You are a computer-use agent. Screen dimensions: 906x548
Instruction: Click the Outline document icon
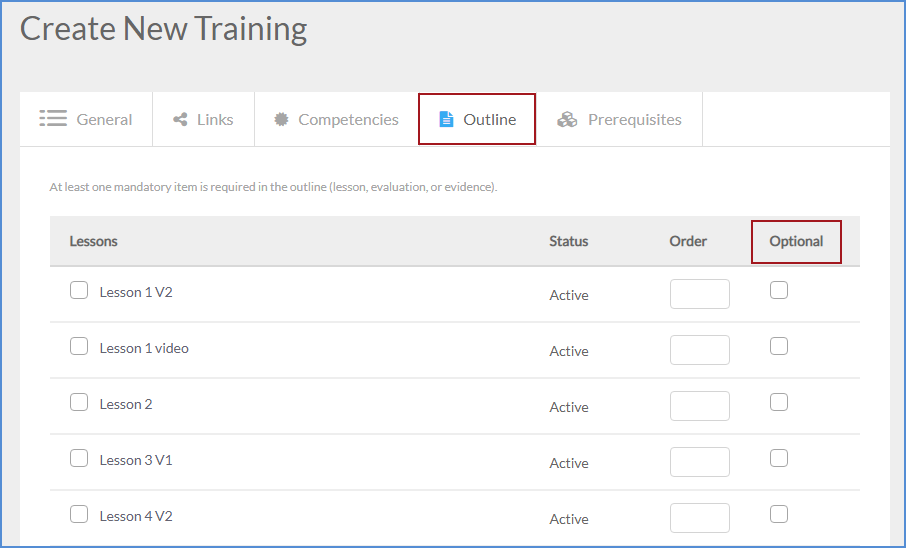click(x=446, y=120)
